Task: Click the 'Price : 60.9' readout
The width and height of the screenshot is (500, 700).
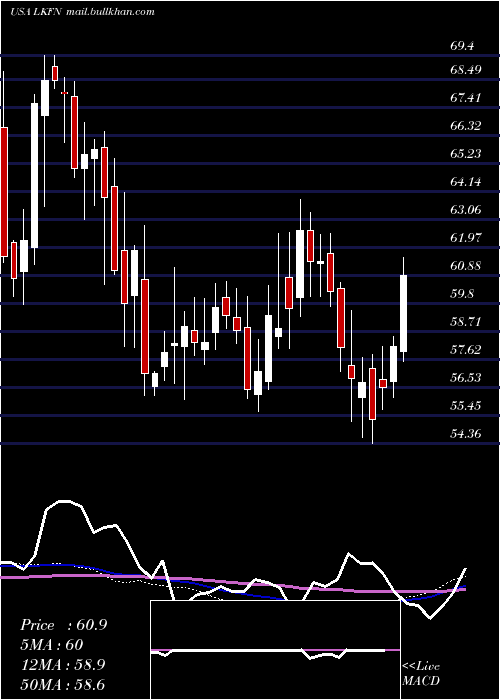Action: pyautogui.click(x=63, y=625)
